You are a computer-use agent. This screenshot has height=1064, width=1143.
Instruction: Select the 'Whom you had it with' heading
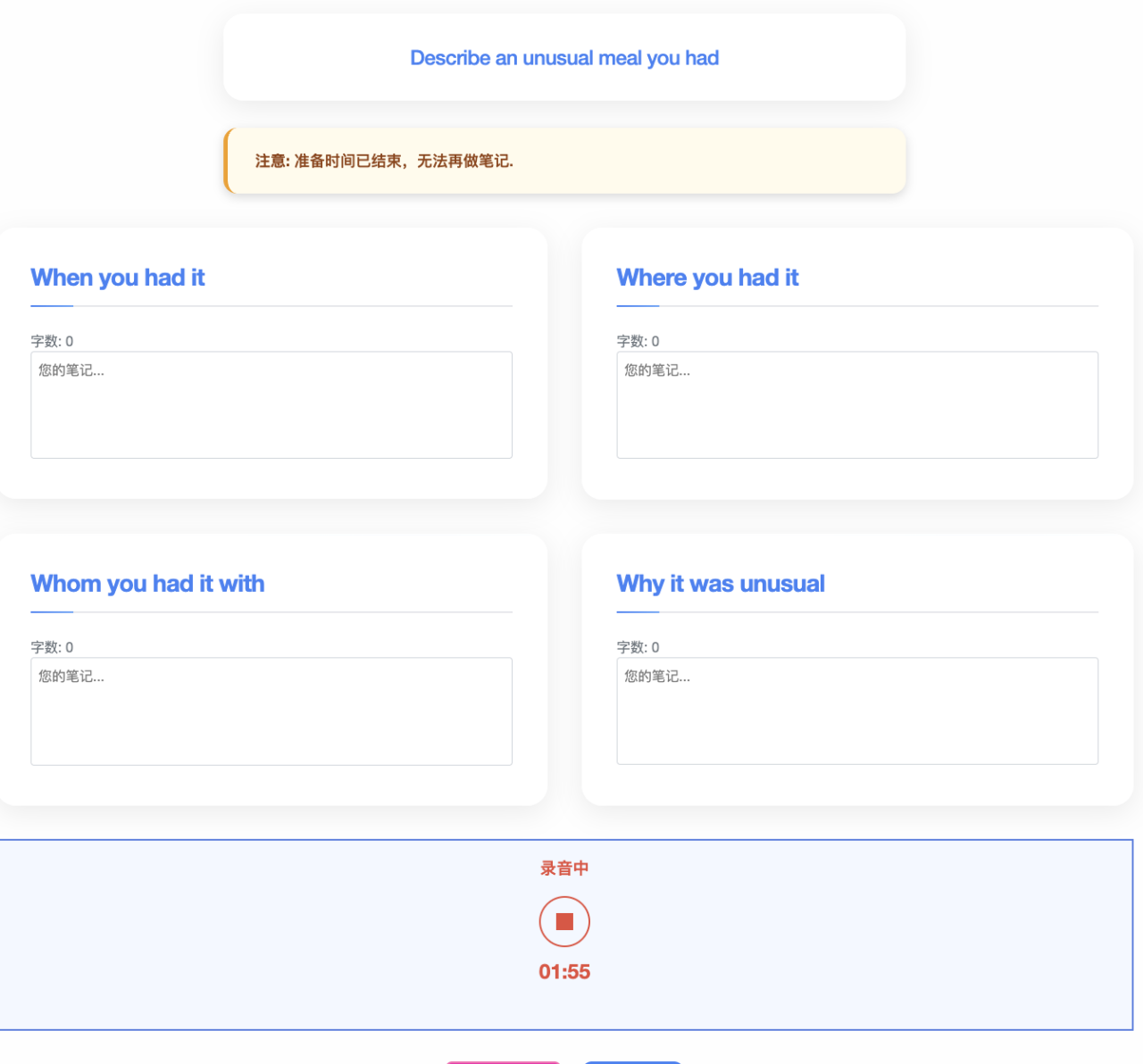click(x=147, y=584)
